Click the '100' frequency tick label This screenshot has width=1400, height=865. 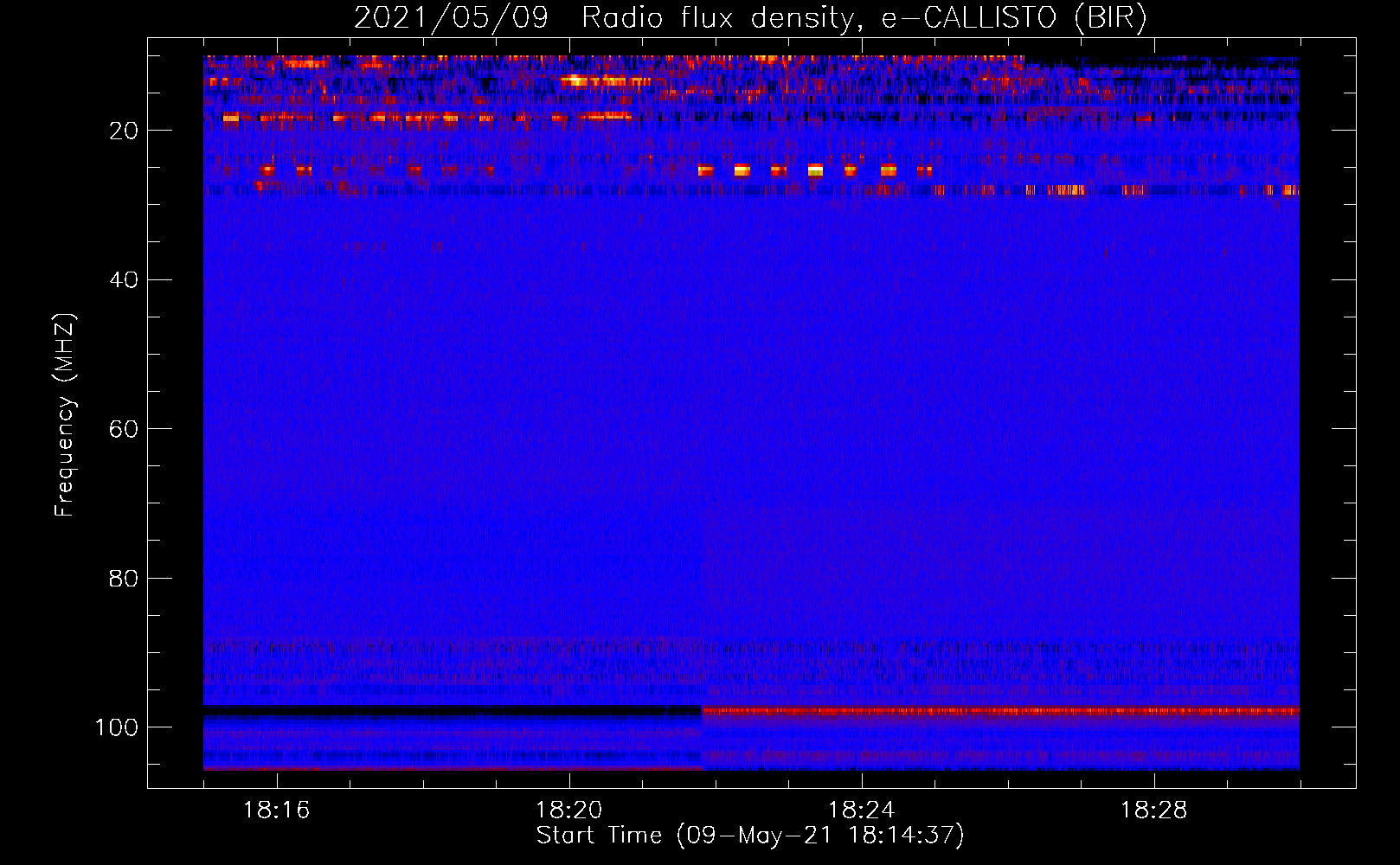pos(117,727)
